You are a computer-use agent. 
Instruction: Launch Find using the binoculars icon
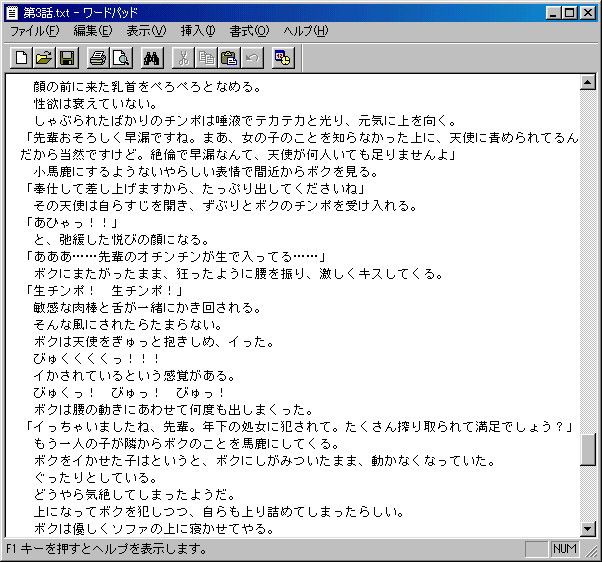[152, 58]
